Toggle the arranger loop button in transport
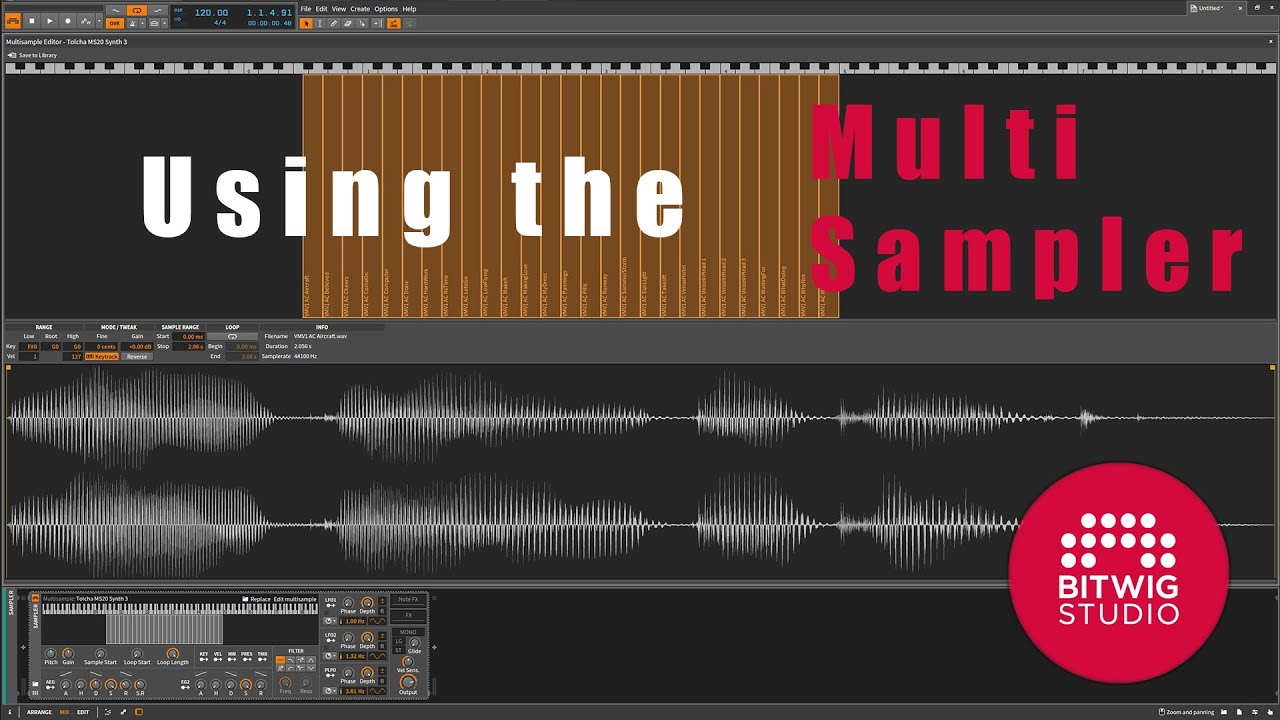The width and height of the screenshot is (1280, 720). click(136, 11)
